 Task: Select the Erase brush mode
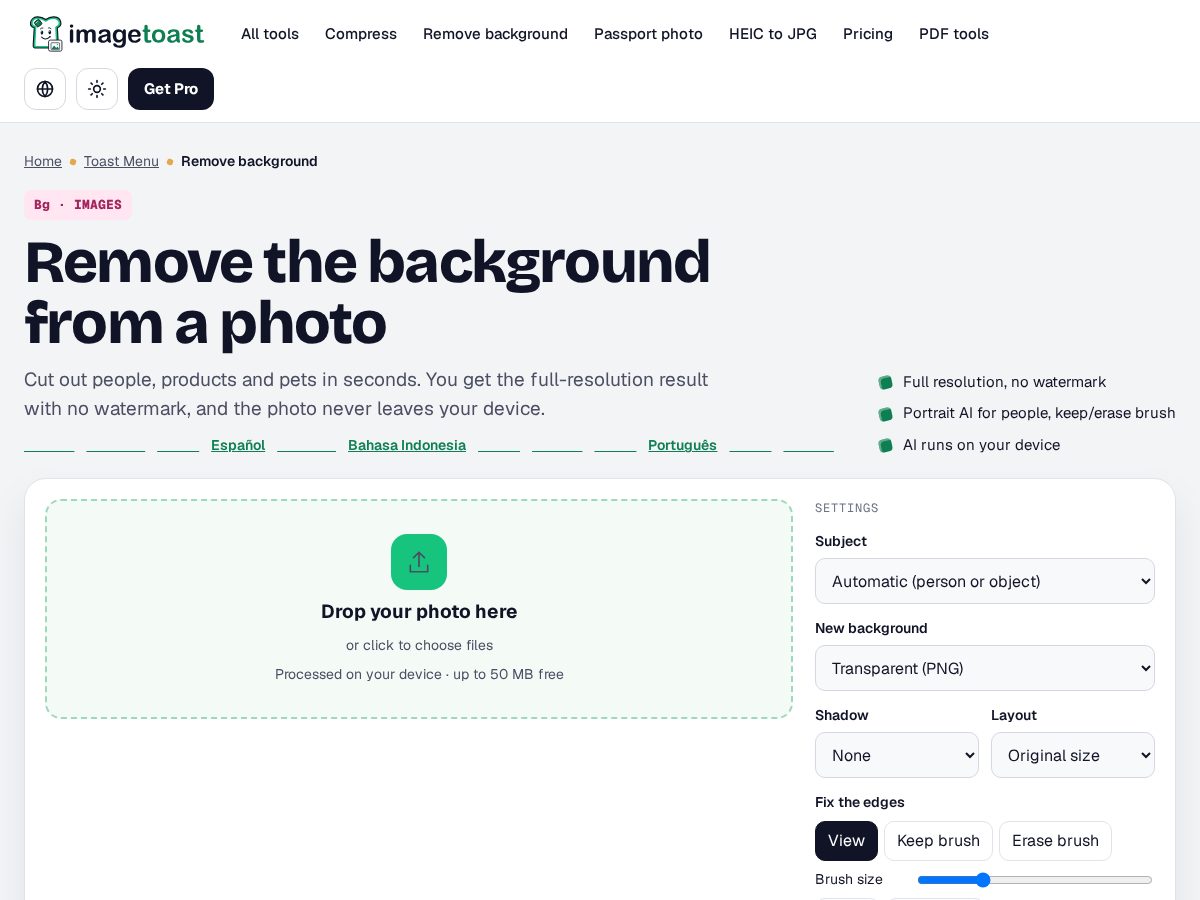(x=1055, y=841)
